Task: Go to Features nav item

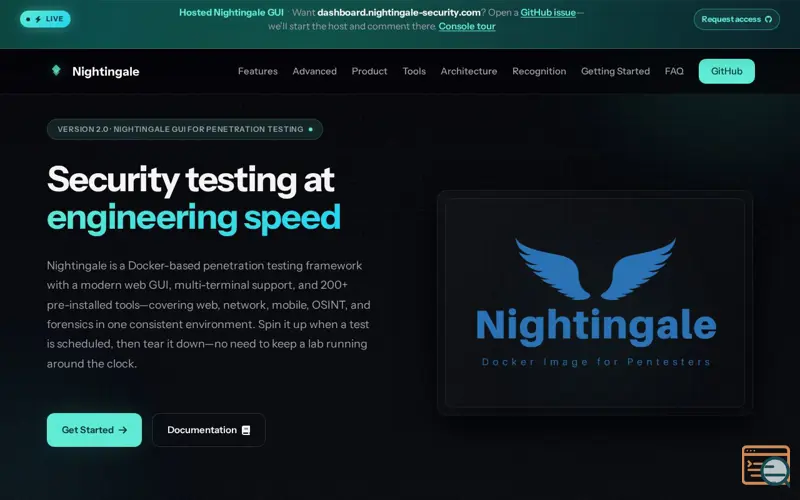Action: pyautogui.click(x=258, y=71)
